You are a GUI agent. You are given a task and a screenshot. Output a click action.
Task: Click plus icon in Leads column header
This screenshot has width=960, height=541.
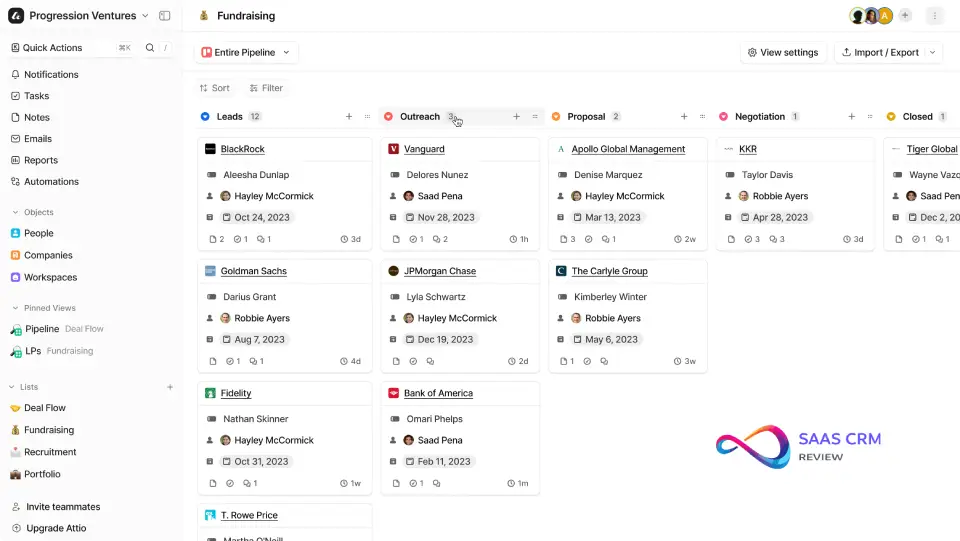[349, 117]
